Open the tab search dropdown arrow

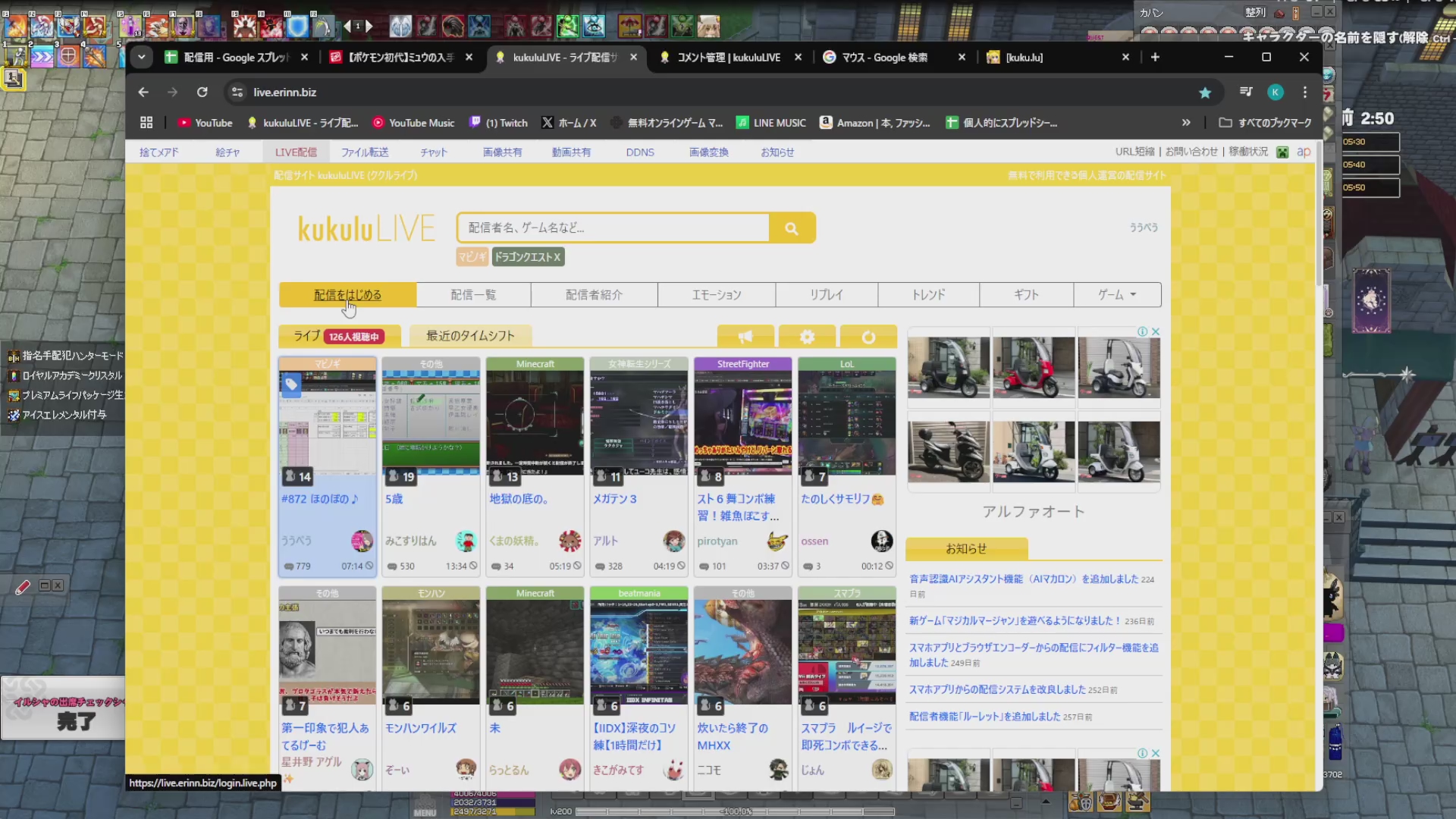(142, 58)
